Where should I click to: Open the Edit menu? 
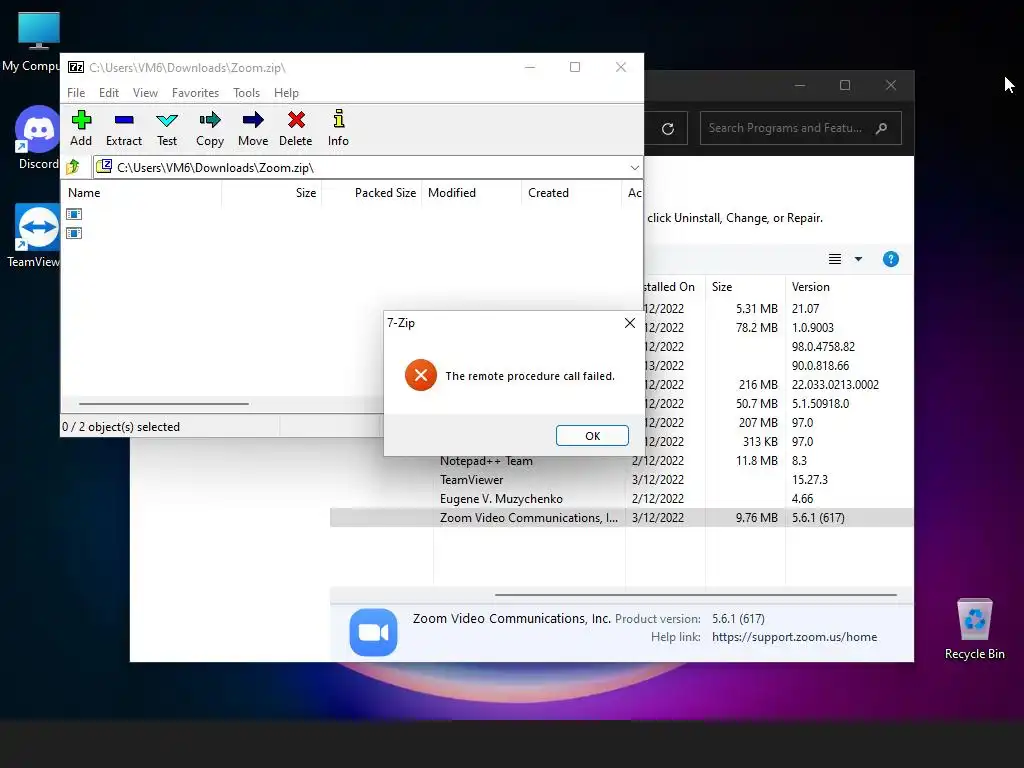108,93
